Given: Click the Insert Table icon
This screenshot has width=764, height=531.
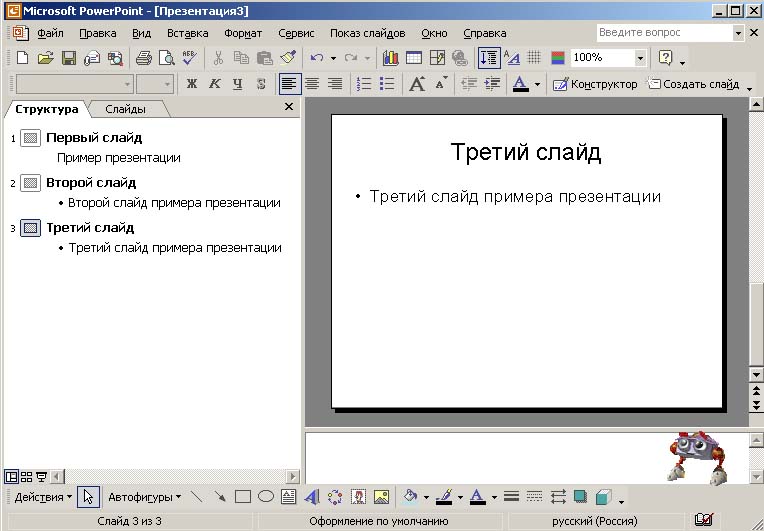Looking at the screenshot, I should [414, 58].
